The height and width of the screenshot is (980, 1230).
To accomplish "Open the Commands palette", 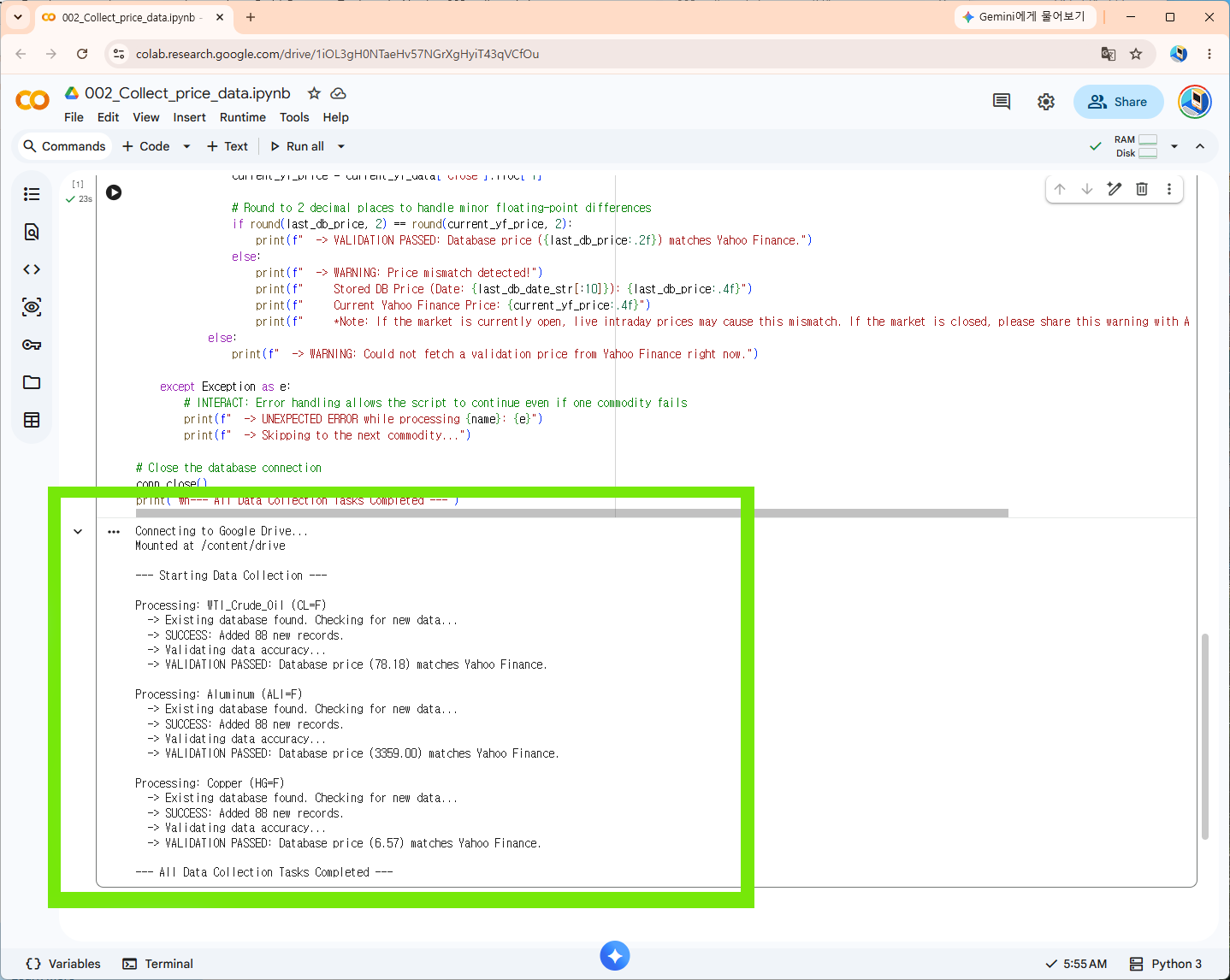I will point(64,146).
